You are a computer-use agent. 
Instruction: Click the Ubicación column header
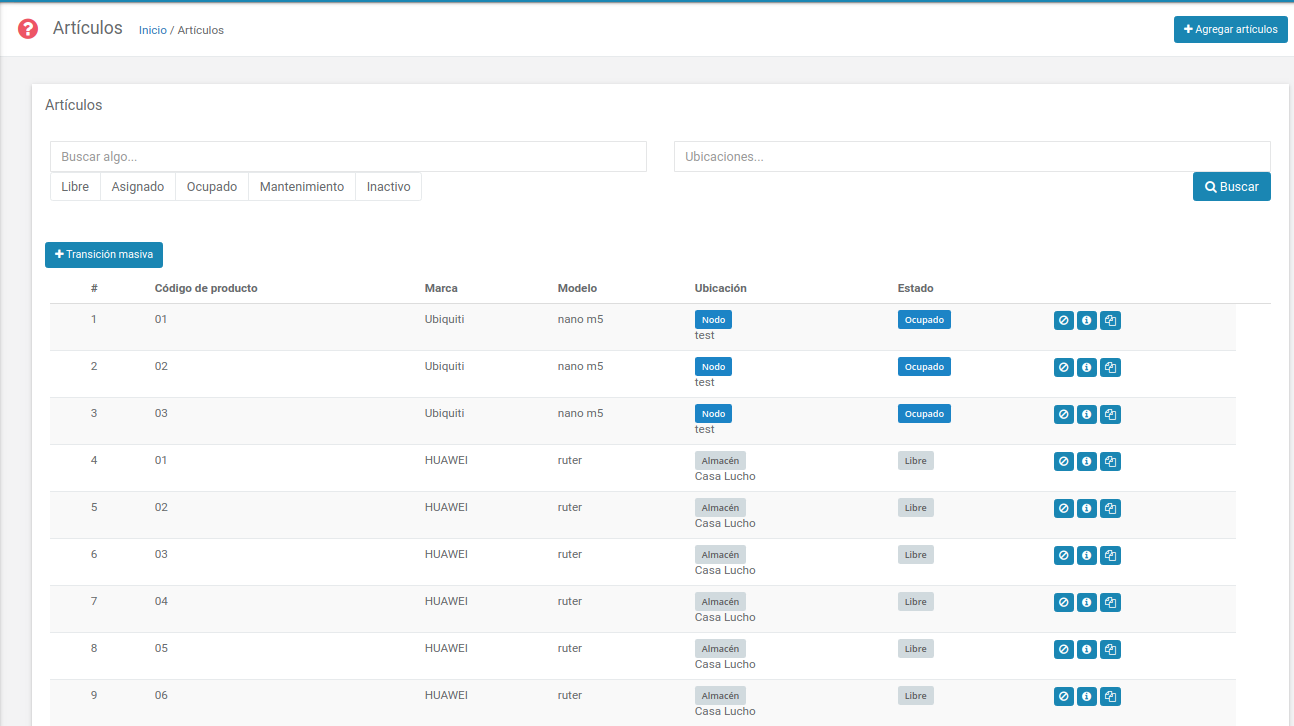click(x=721, y=288)
